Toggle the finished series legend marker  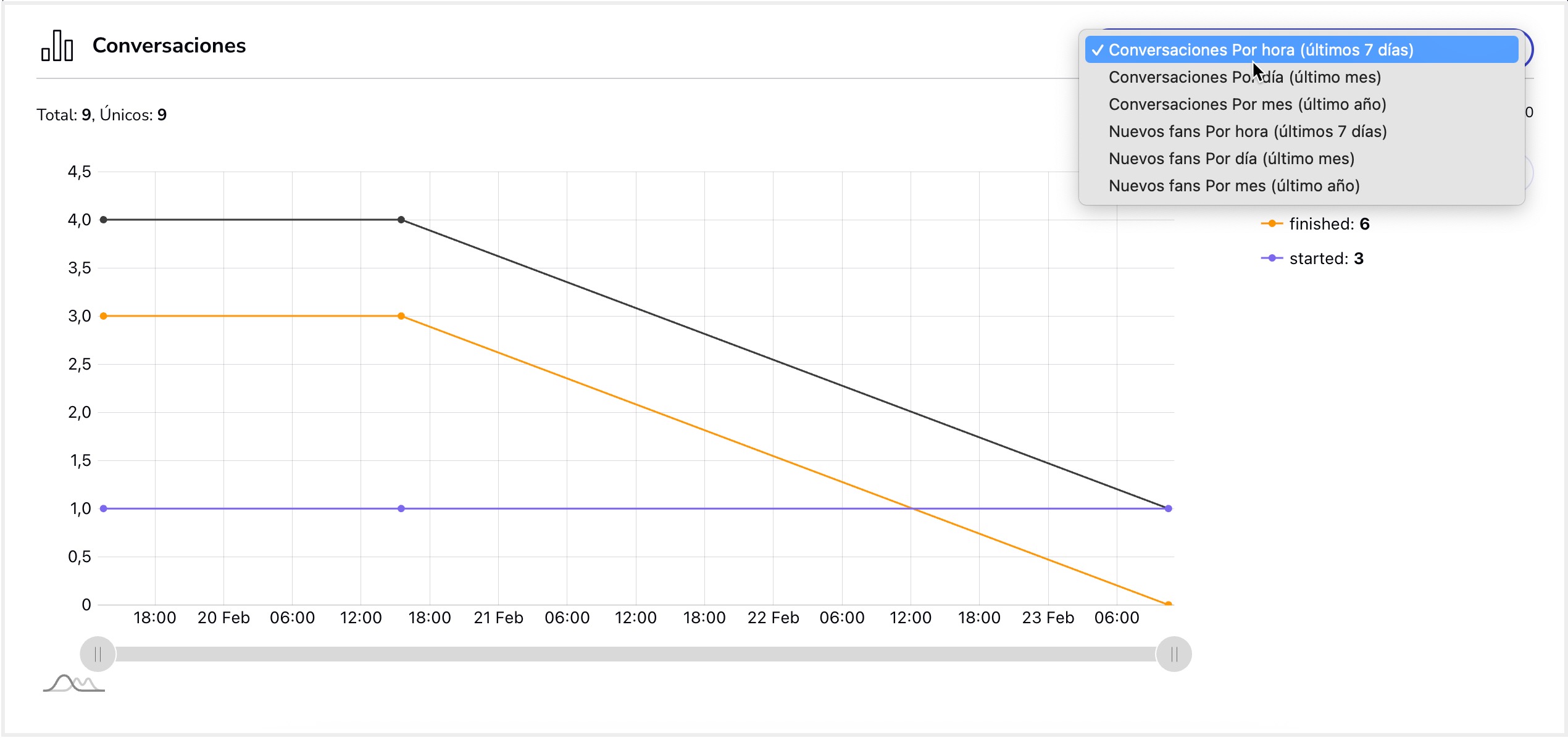[1272, 224]
